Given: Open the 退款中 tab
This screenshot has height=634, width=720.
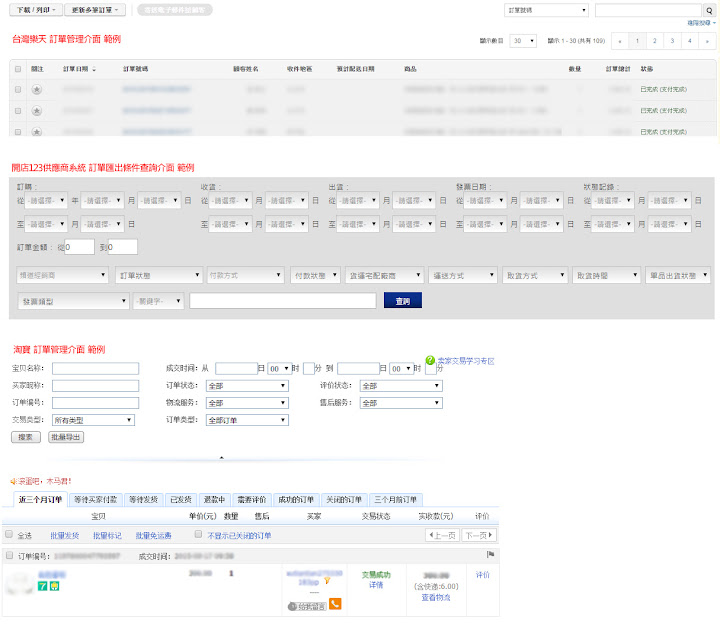Looking at the screenshot, I should pyautogui.click(x=213, y=499).
